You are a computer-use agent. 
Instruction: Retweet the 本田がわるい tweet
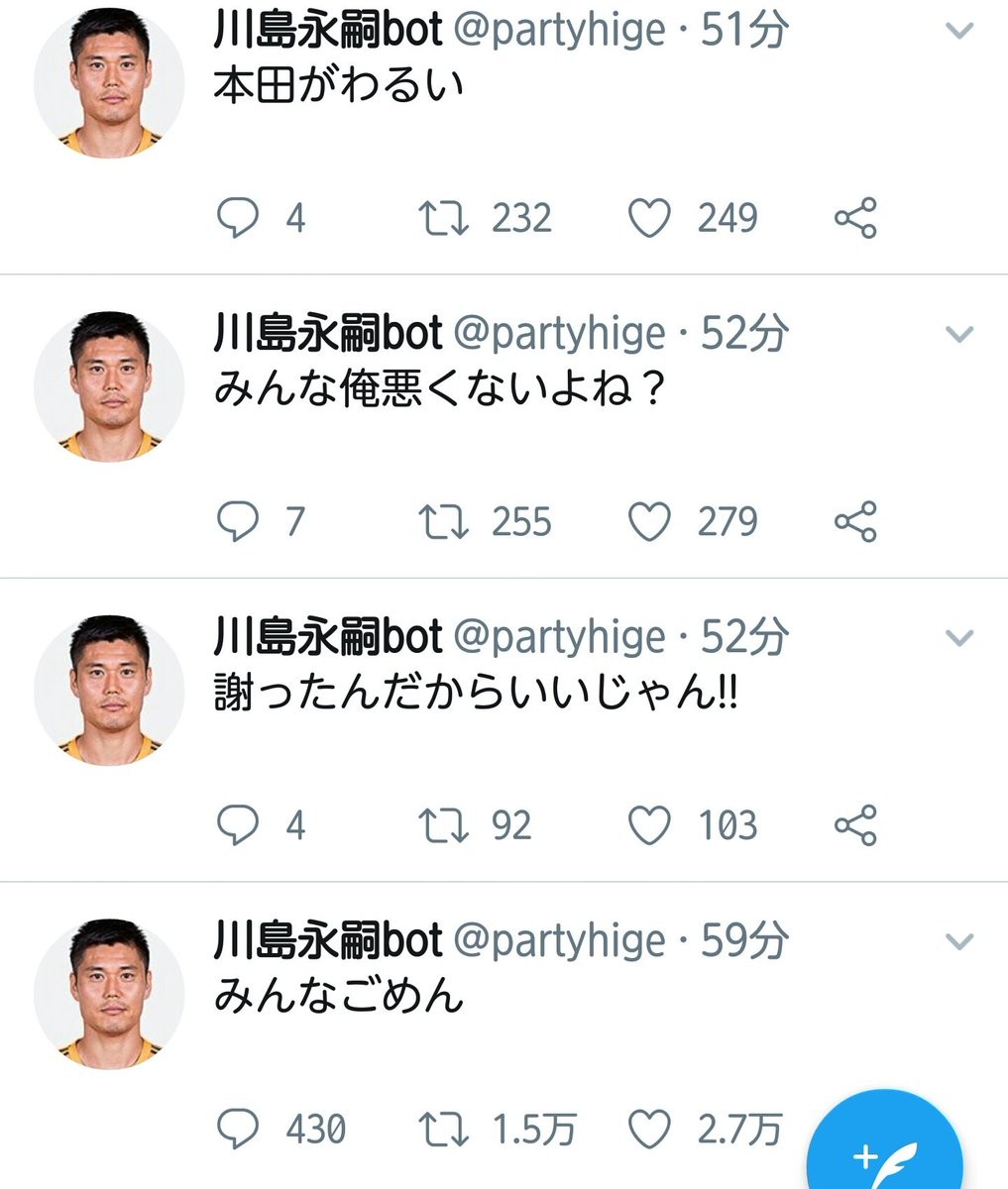tap(442, 218)
